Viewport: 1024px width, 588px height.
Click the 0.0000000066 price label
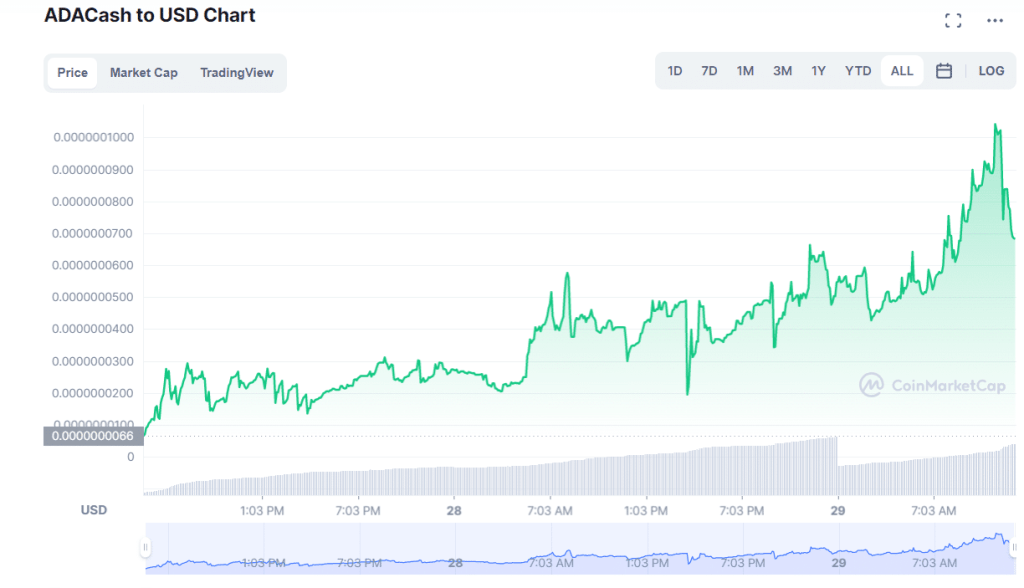coord(93,436)
